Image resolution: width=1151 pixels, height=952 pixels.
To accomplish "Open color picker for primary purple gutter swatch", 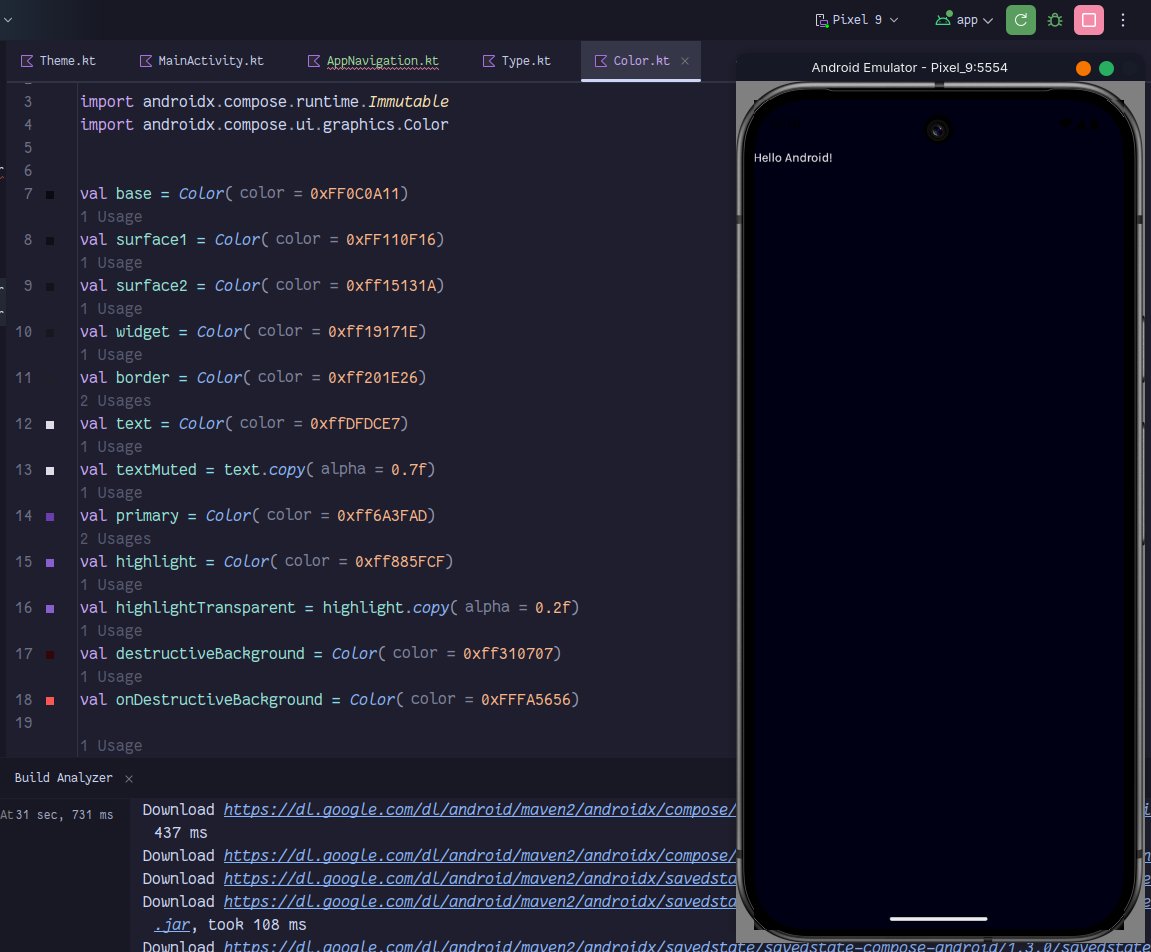I will point(50,517).
